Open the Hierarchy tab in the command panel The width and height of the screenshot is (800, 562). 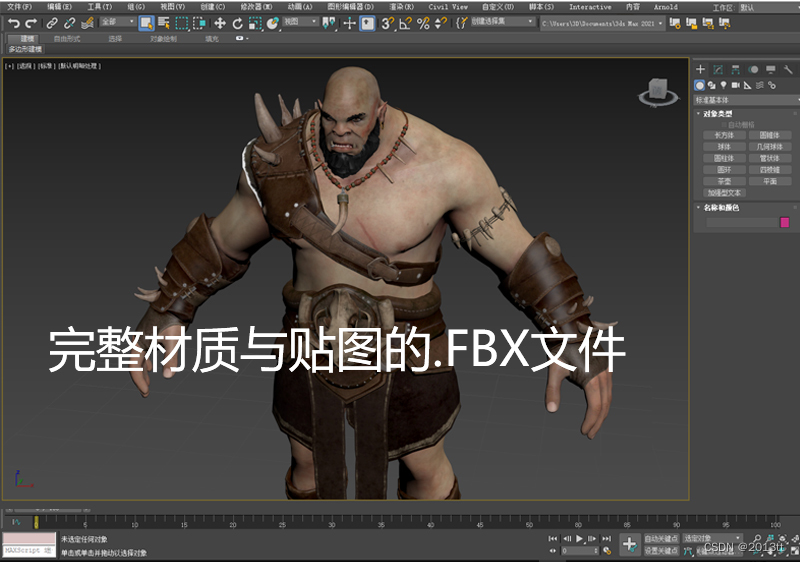(x=735, y=69)
